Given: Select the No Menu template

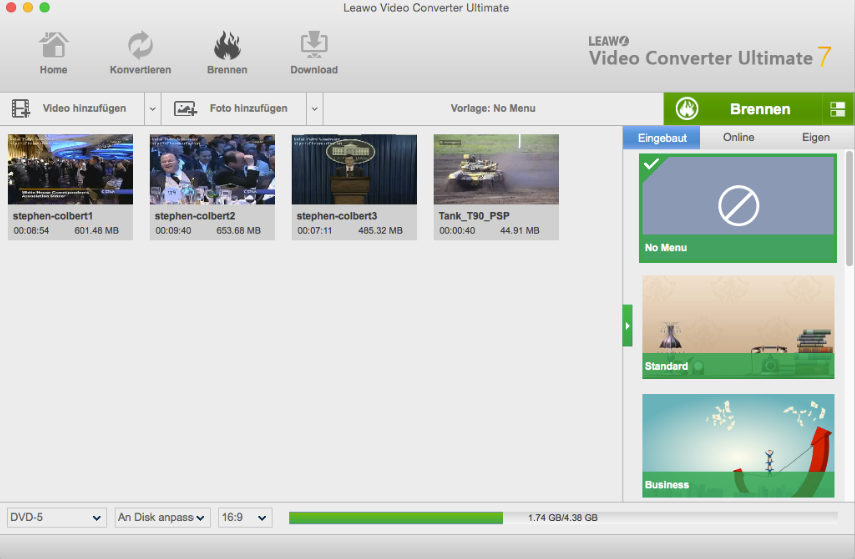Looking at the screenshot, I should click(738, 208).
